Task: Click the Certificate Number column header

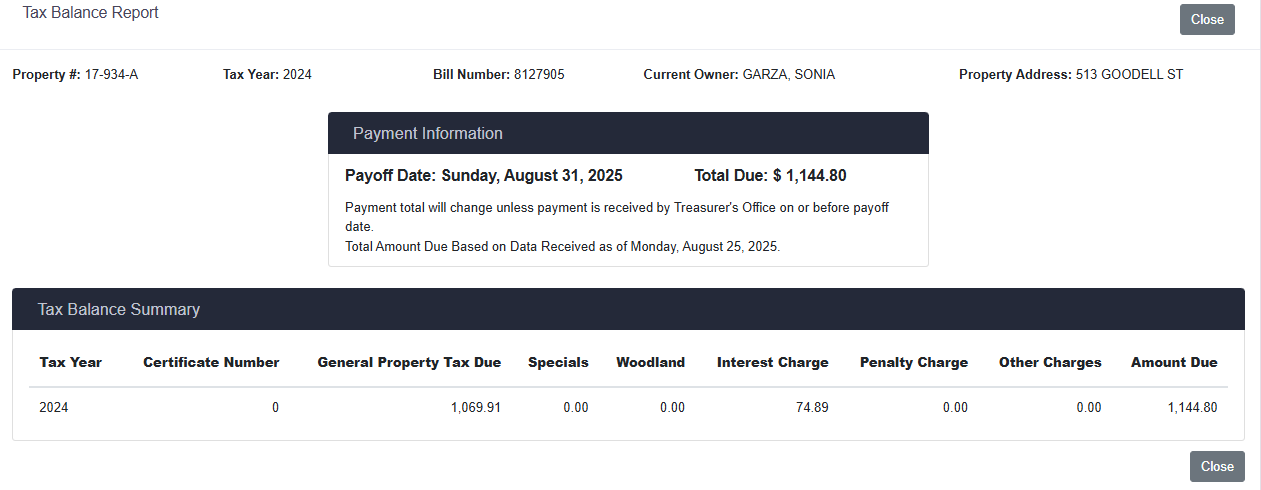Action: [211, 363]
